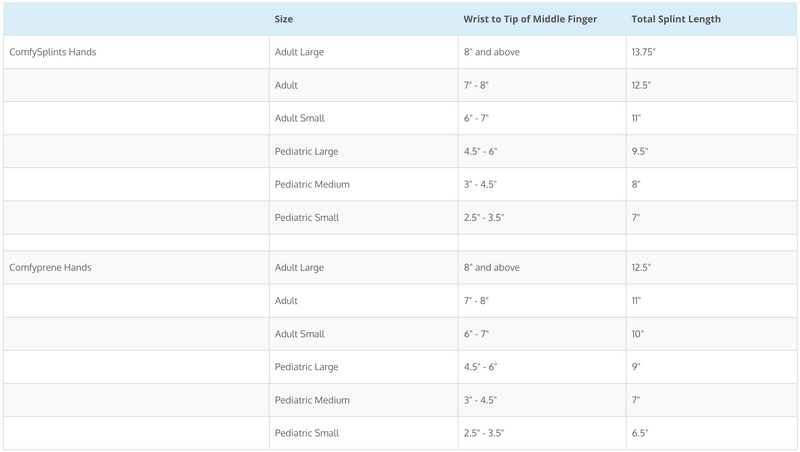800x452 pixels.
Task: Click ComfySplints Pediatric Large "4.5" - 6"" range
Action: 481,151
